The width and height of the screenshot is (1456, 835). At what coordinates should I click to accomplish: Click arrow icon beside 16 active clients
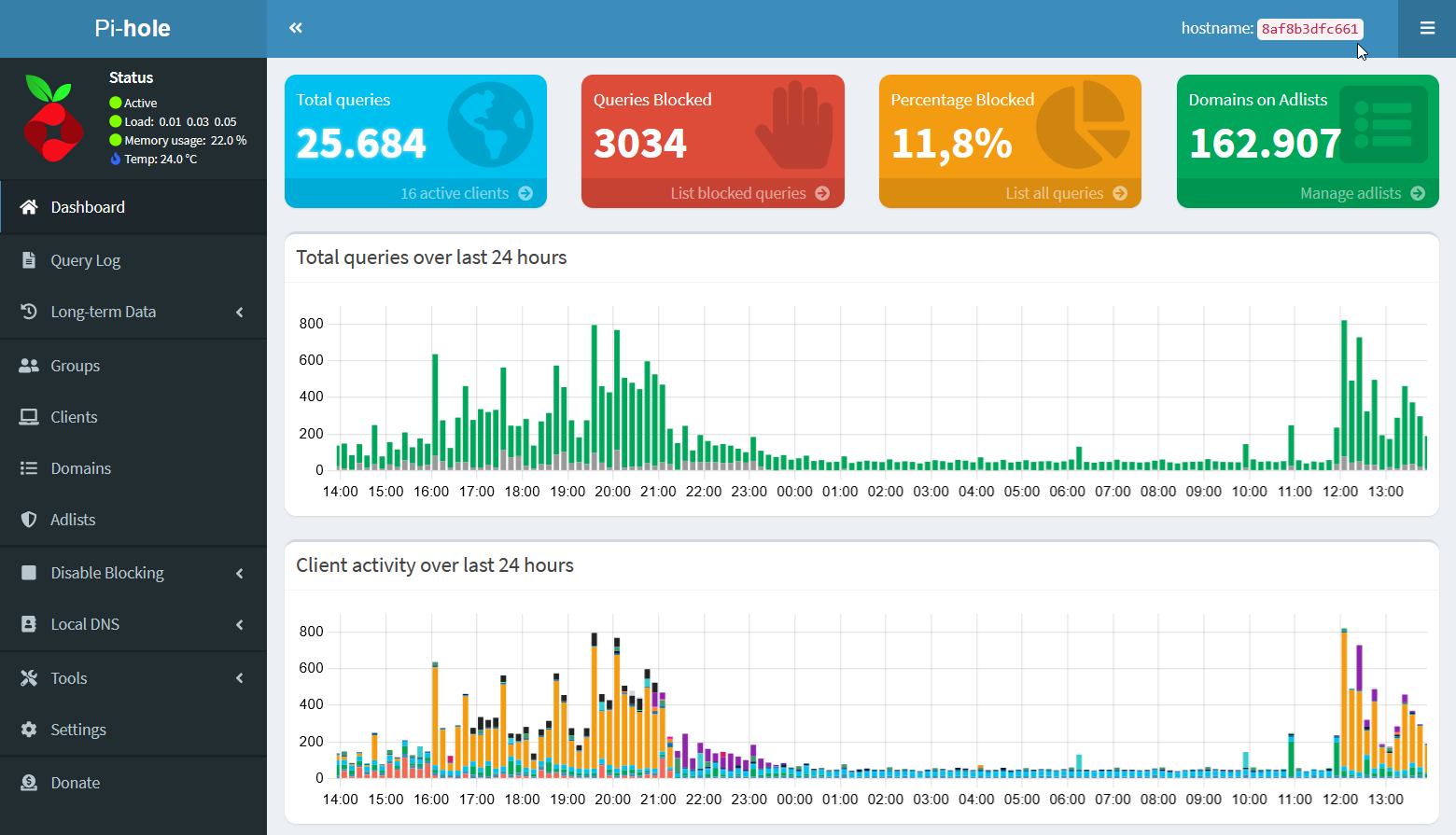[x=525, y=193]
